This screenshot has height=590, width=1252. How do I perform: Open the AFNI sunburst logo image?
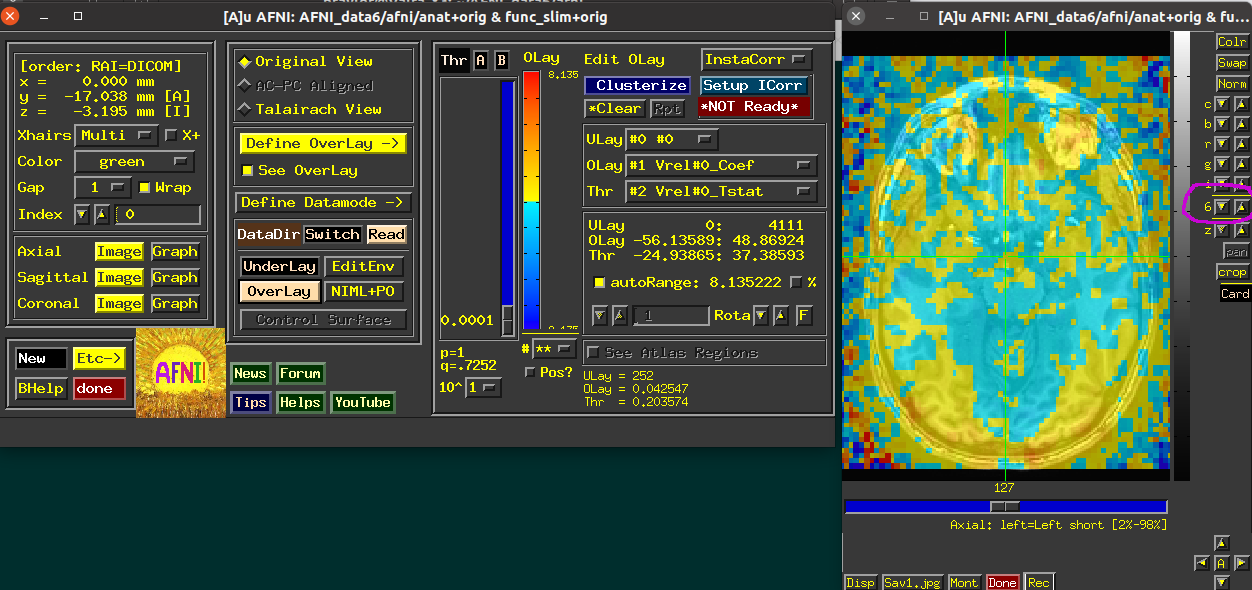tap(180, 373)
